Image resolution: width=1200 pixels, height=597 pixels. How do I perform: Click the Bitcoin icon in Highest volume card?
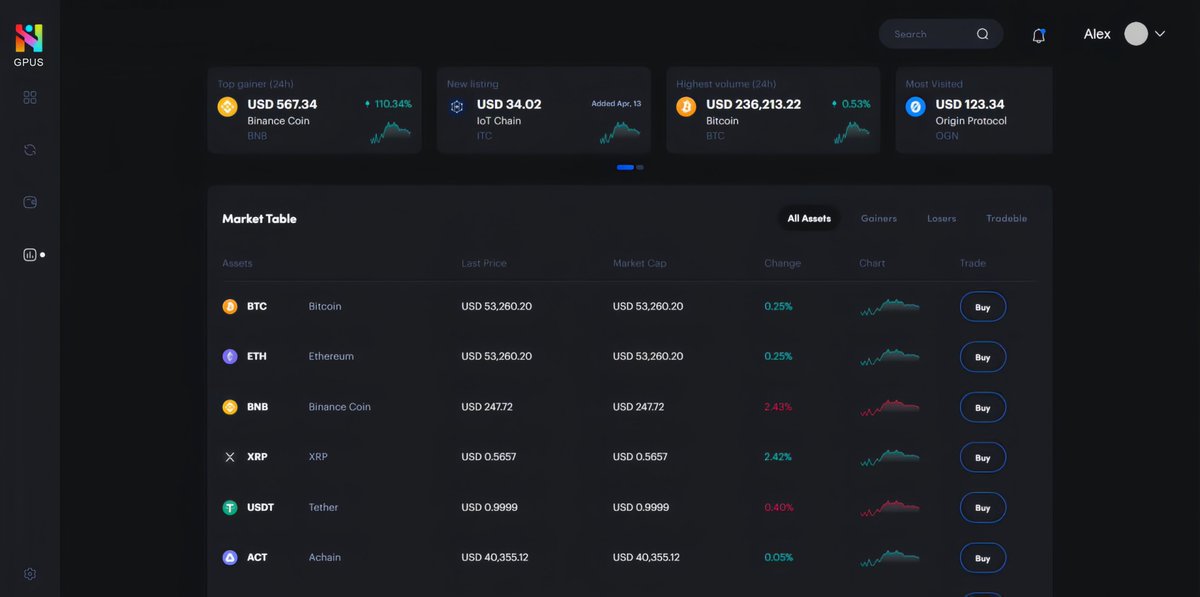[686, 107]
